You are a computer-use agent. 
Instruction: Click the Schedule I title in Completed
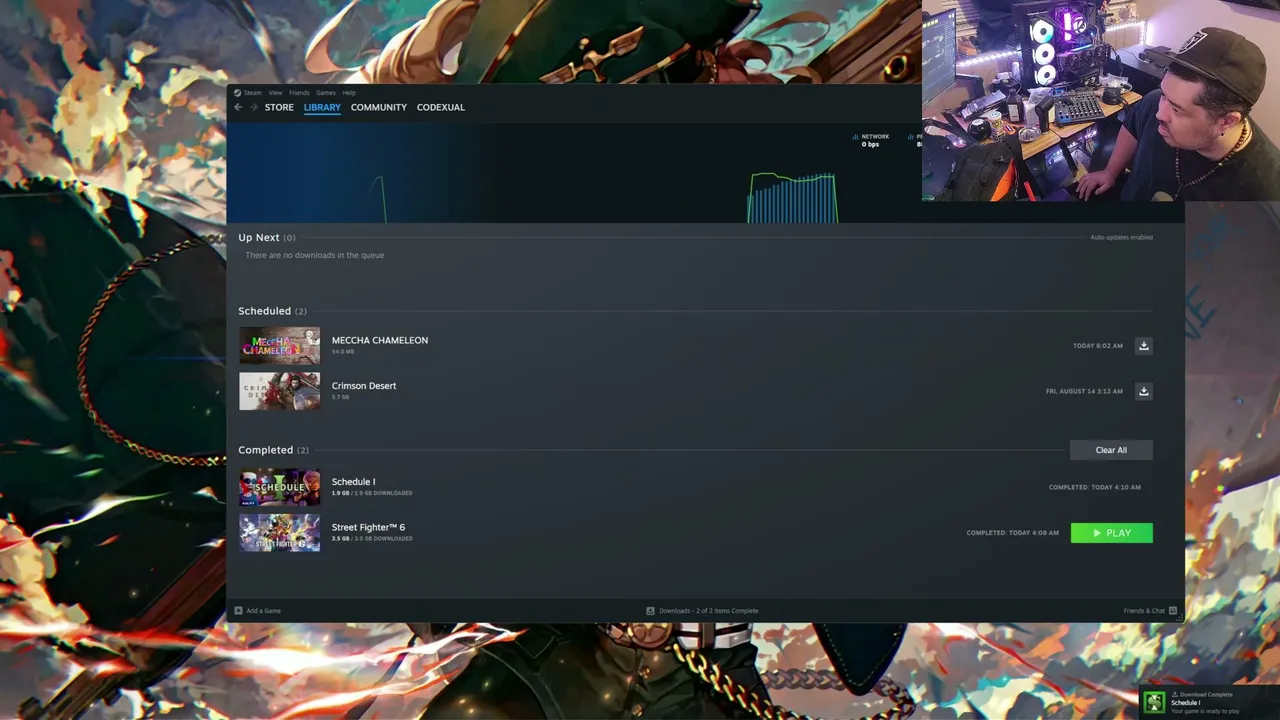point(353,482)
